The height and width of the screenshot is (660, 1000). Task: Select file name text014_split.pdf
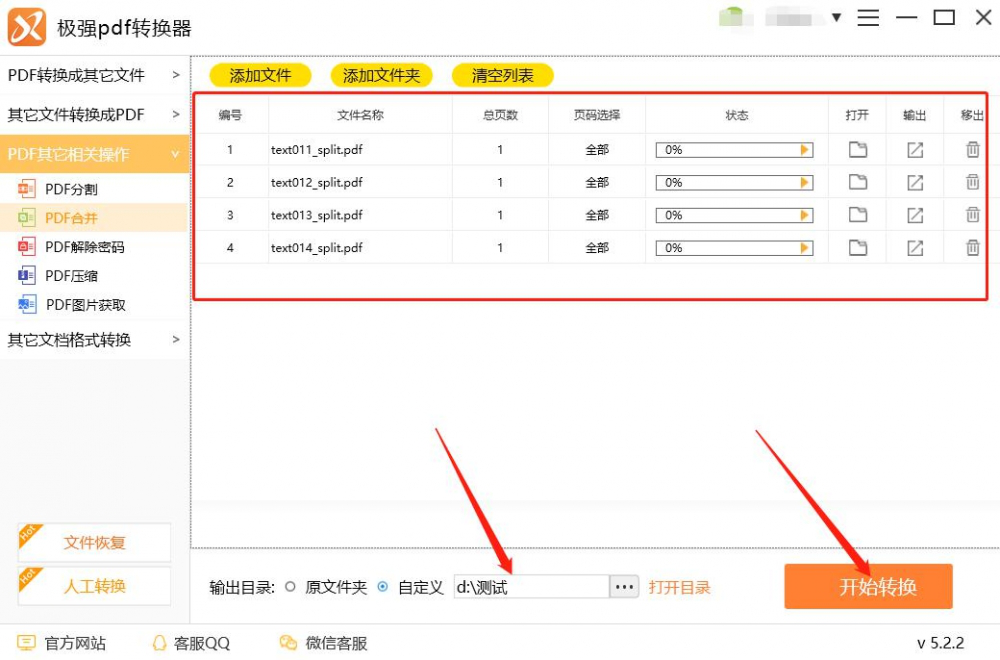(317, 247)
